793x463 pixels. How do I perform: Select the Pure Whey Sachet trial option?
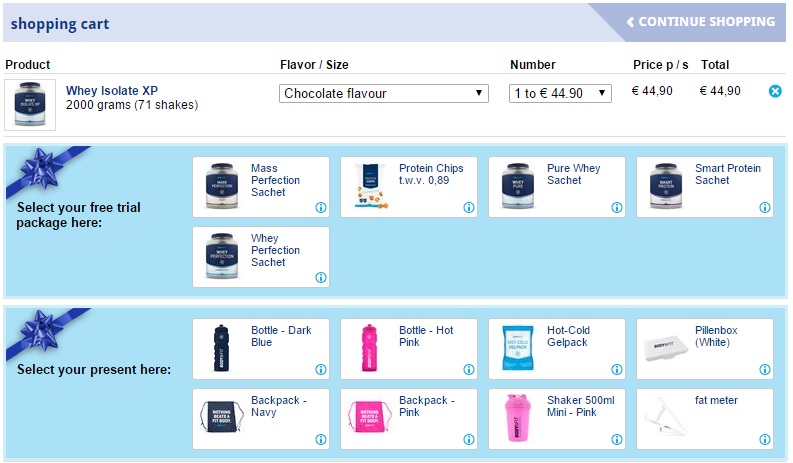pyautogui.click(x=556, y=186)
